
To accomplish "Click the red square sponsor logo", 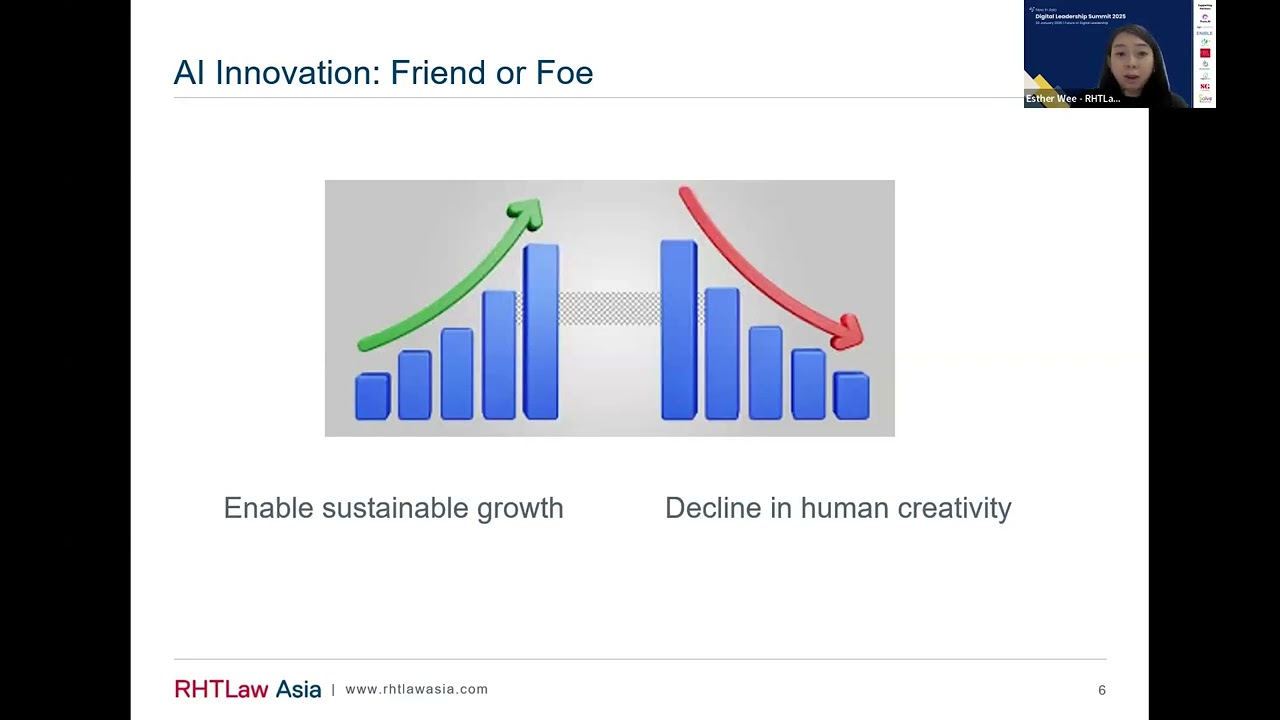I will pyautogui.click(x=1205, y=53).
